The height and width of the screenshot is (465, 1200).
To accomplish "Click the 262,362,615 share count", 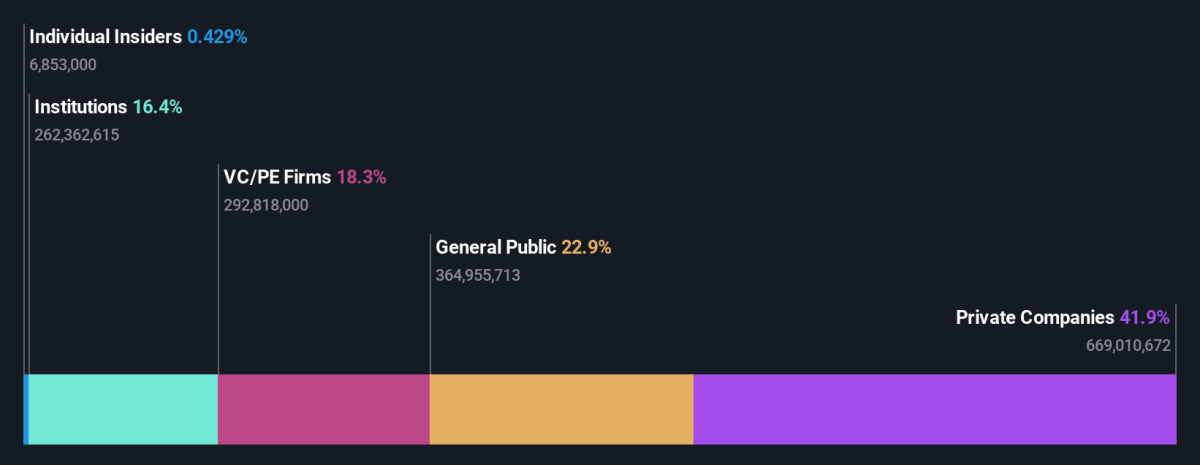I will [x=77, y=135].
